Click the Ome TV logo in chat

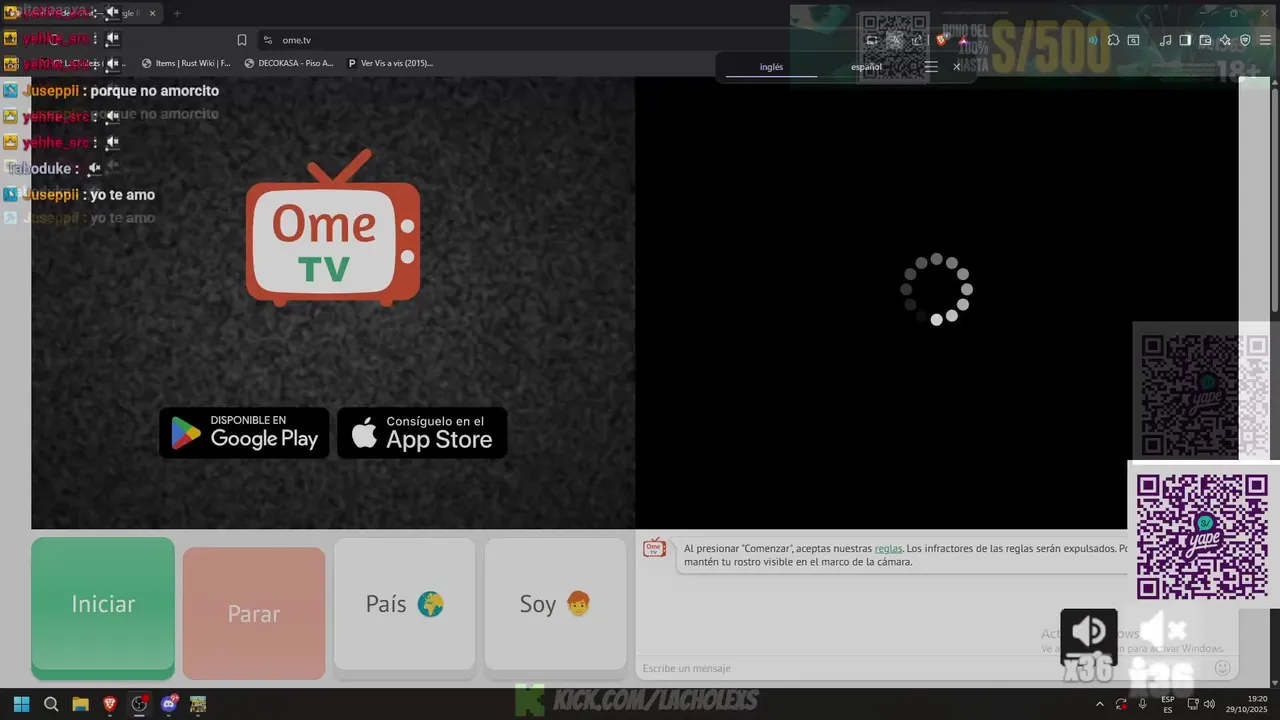(x=654, y=547)
